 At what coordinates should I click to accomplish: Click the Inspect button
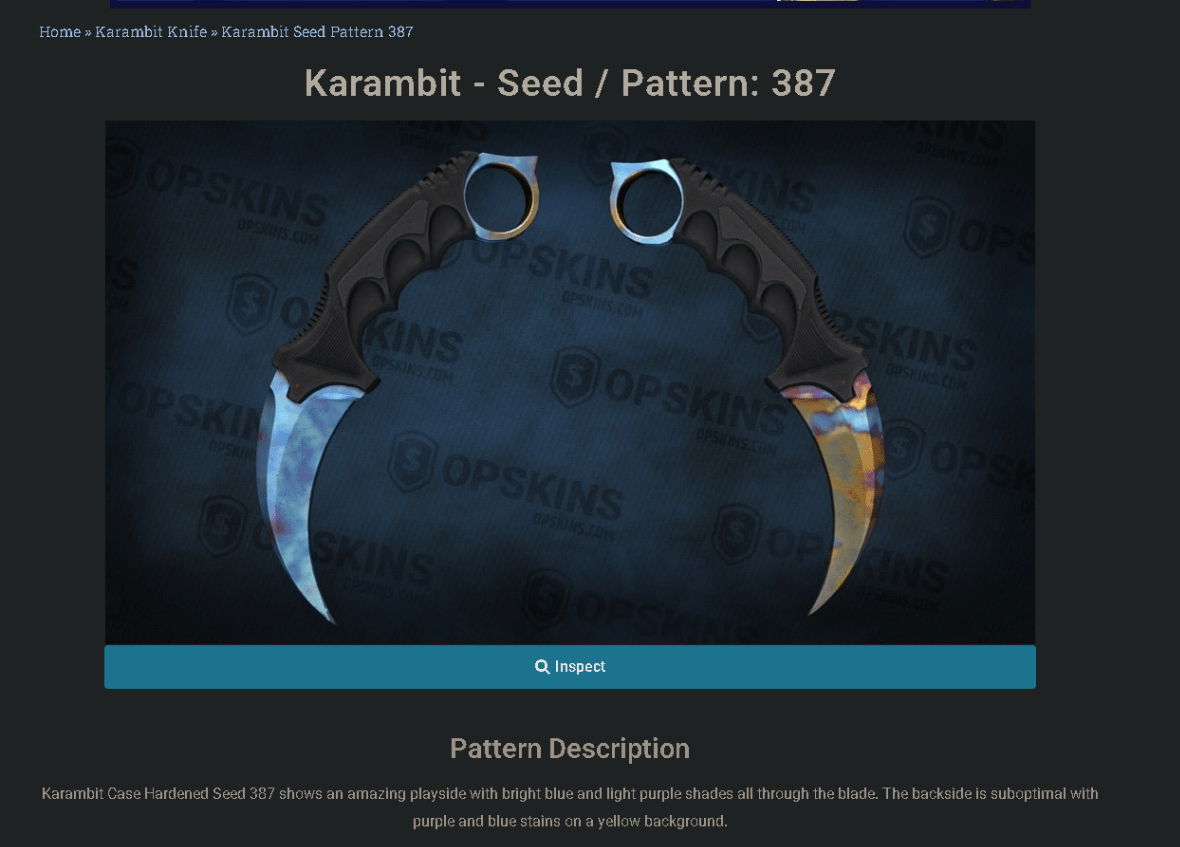tap(570, 666)
